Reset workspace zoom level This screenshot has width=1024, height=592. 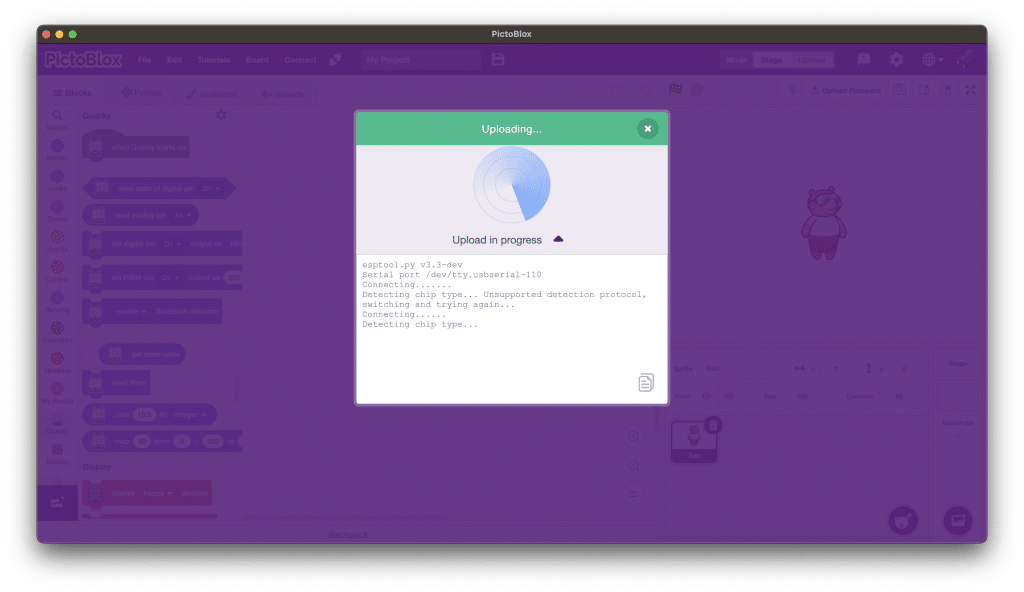pos(633,494)
